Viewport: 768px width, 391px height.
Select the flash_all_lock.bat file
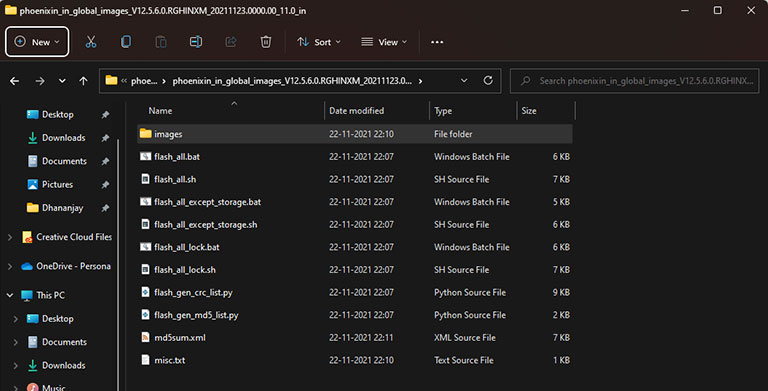[x=355, y=247]
